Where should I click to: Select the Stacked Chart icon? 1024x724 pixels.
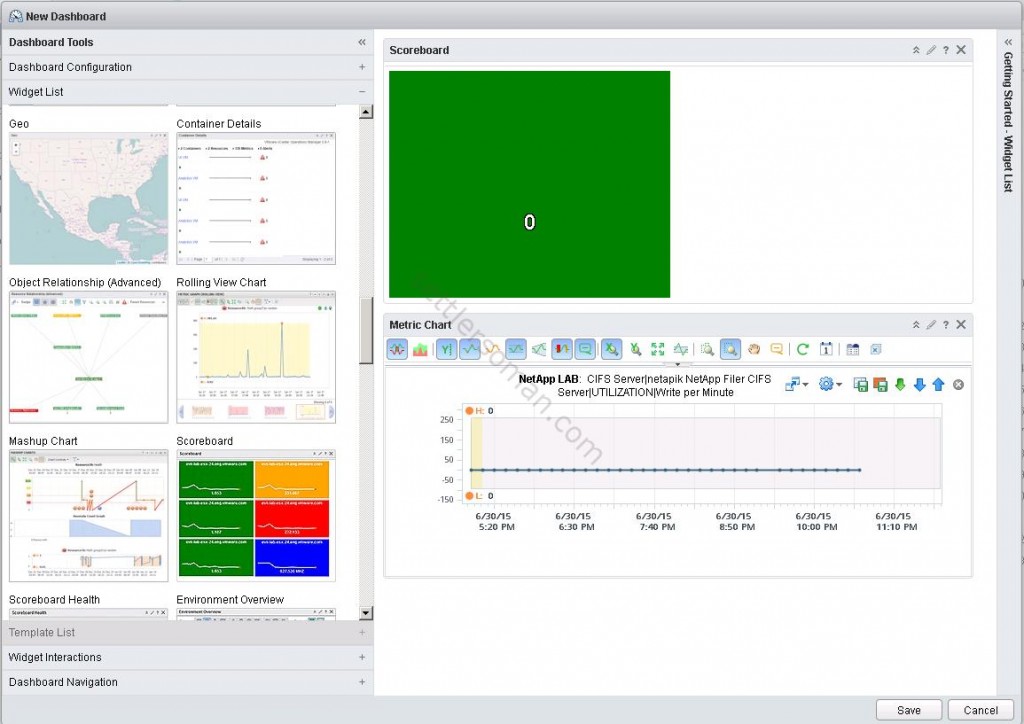click(419, 349)
